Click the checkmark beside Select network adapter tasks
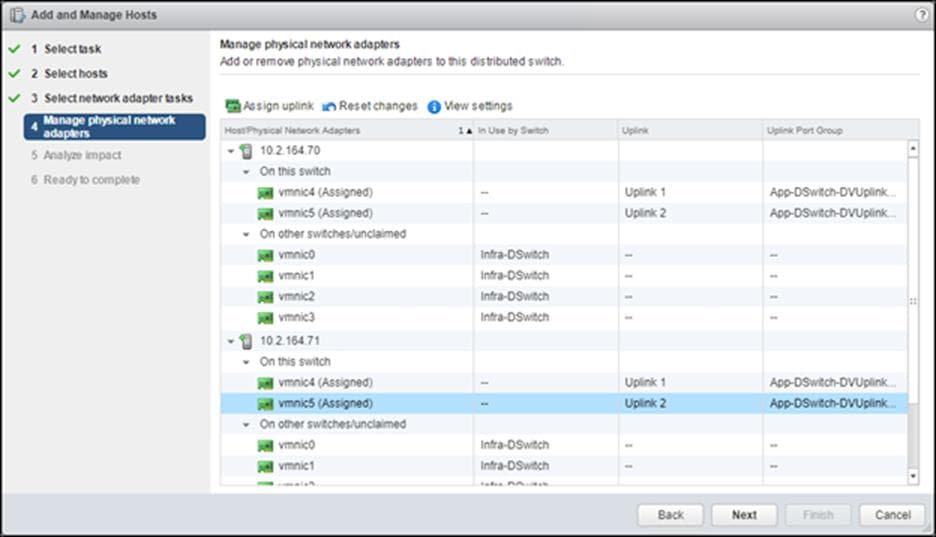The width and height of the screenshot is (936, 537). point(15,98)
